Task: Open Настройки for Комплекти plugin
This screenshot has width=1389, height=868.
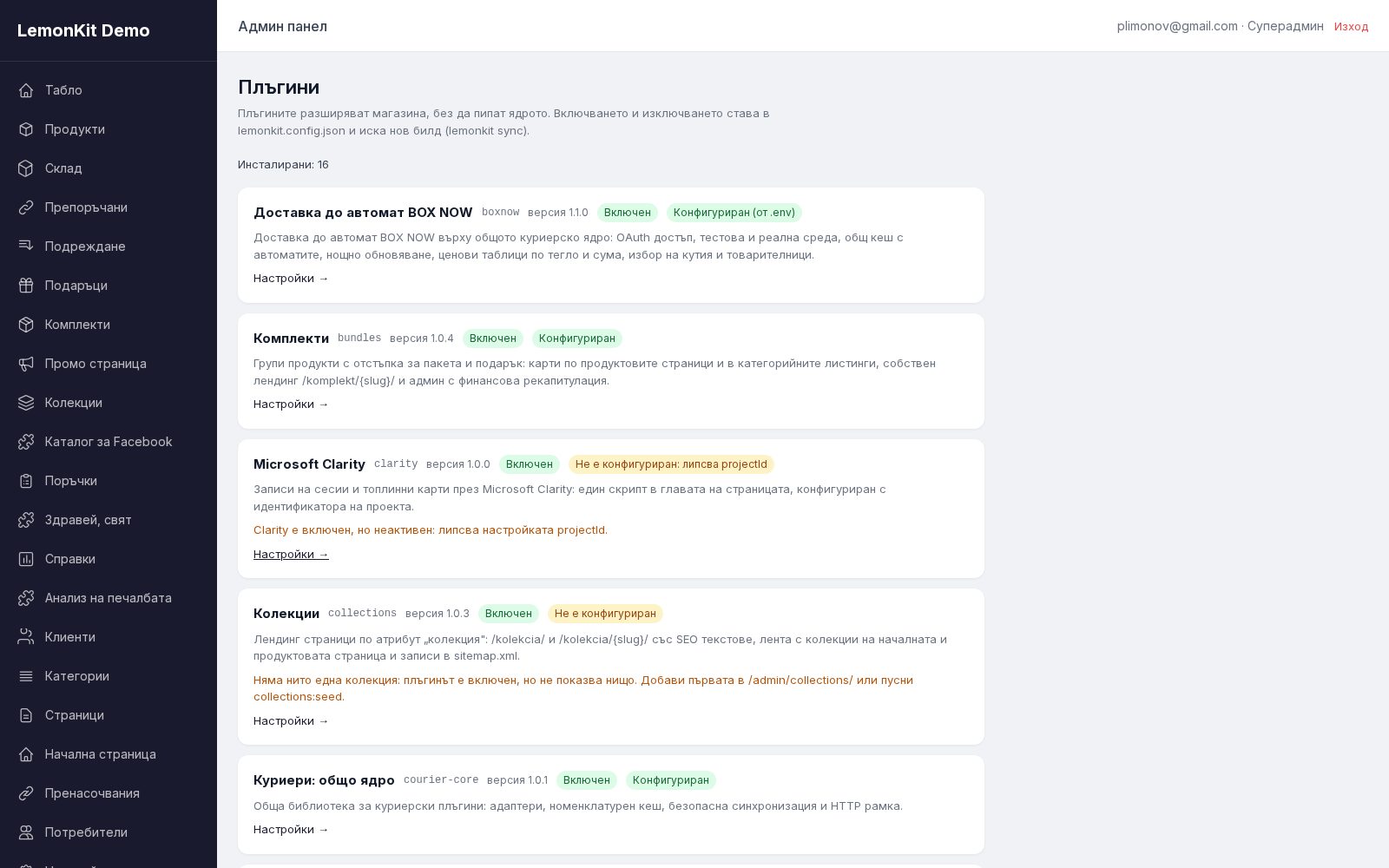Action: 291,404
